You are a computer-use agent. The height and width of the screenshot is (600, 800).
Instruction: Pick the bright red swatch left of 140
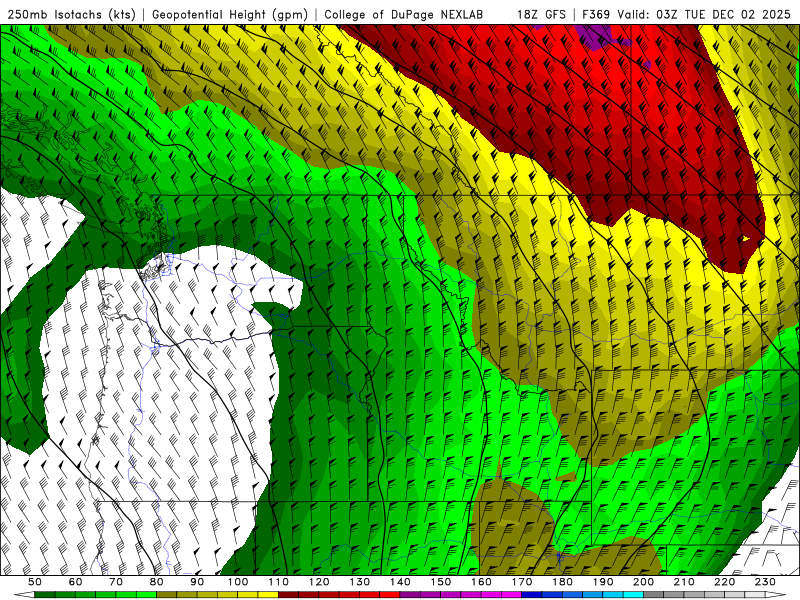(x=390, y=594)
